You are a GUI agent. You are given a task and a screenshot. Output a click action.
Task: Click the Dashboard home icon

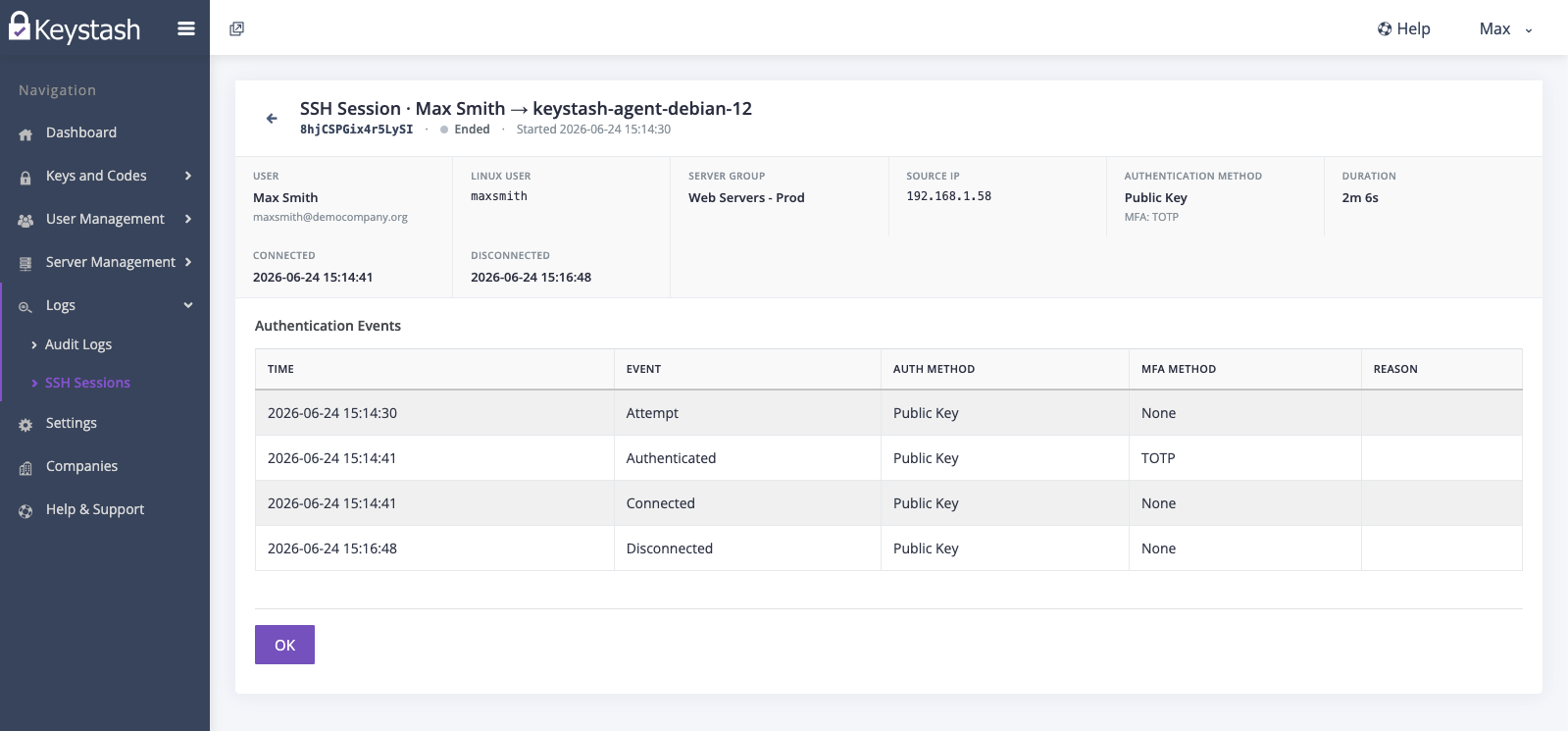point(25,134)
